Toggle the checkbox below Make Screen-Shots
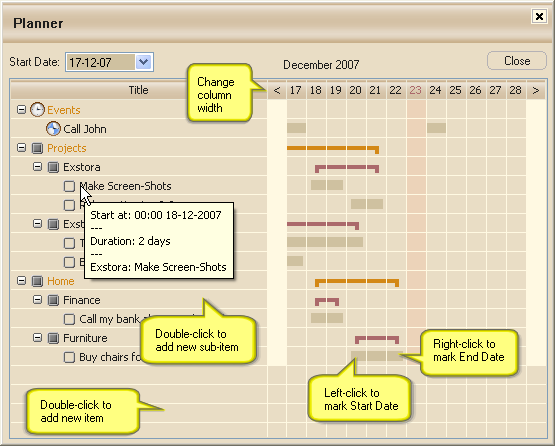 (69, 205)
